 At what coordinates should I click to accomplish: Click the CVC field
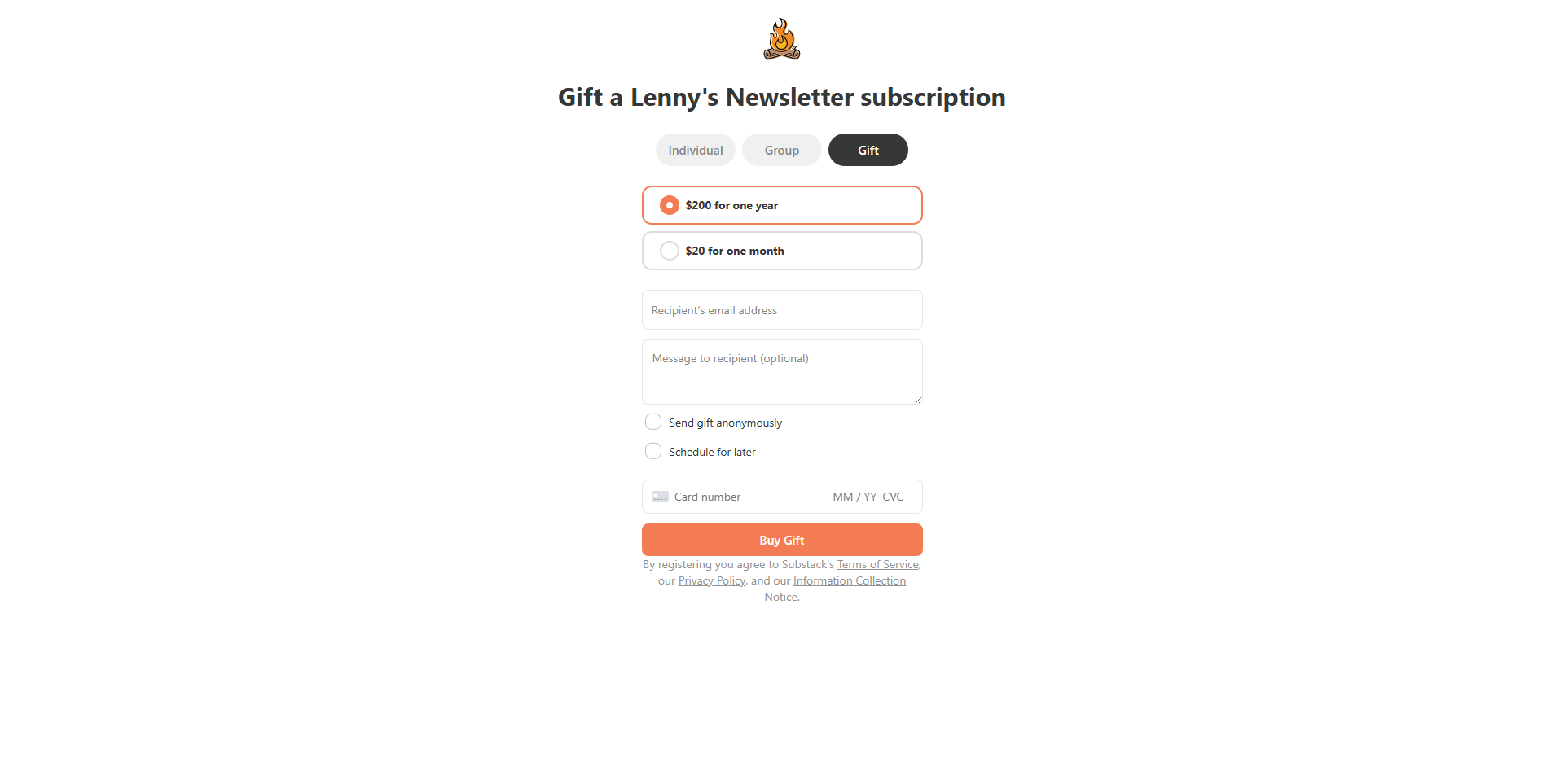(894, 497)
